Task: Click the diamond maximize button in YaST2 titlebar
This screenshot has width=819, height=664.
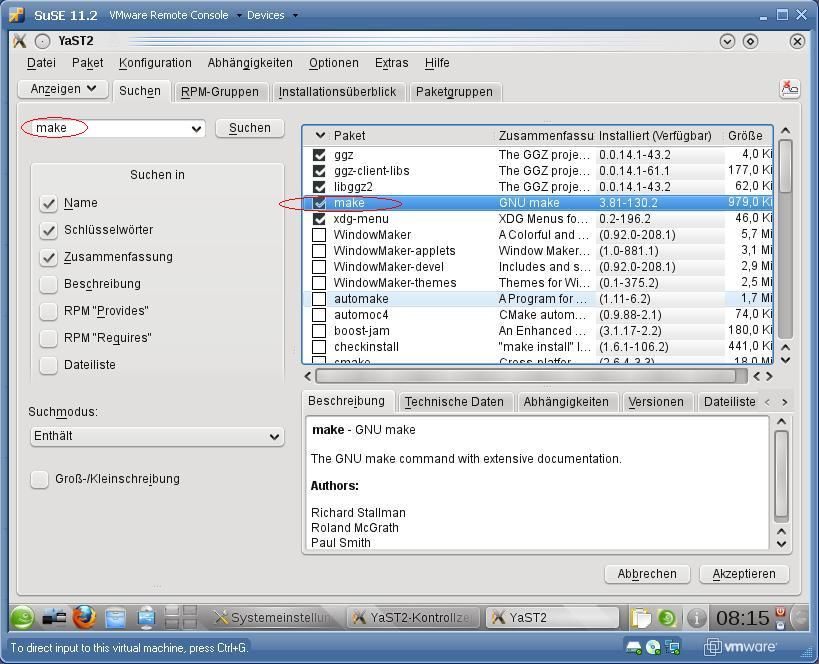Action: (751, 41)
